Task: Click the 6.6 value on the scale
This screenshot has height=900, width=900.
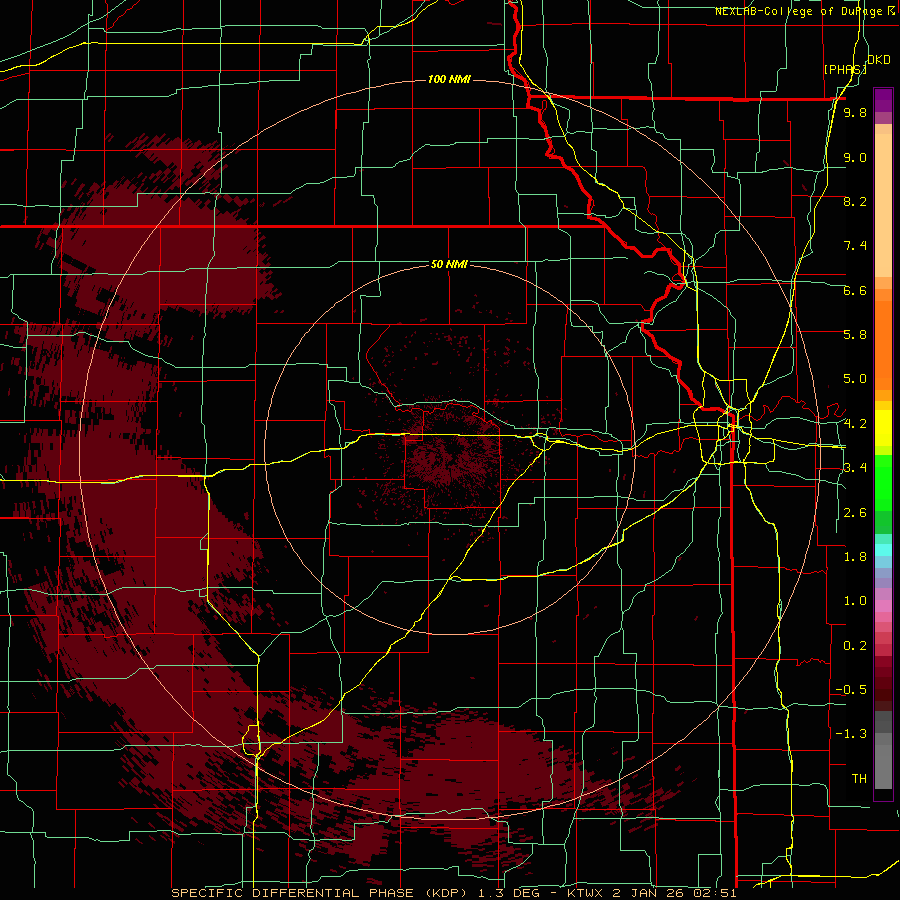Action: pos(855,290)
